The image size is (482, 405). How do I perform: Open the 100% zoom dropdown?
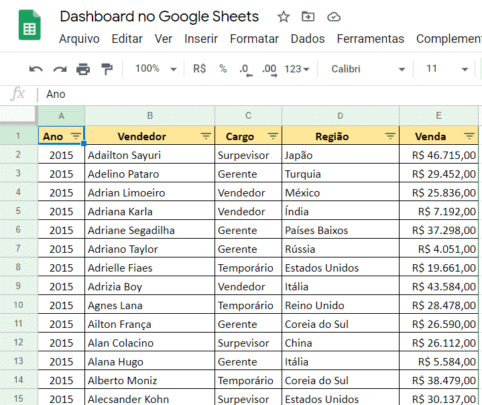point(156,69)
